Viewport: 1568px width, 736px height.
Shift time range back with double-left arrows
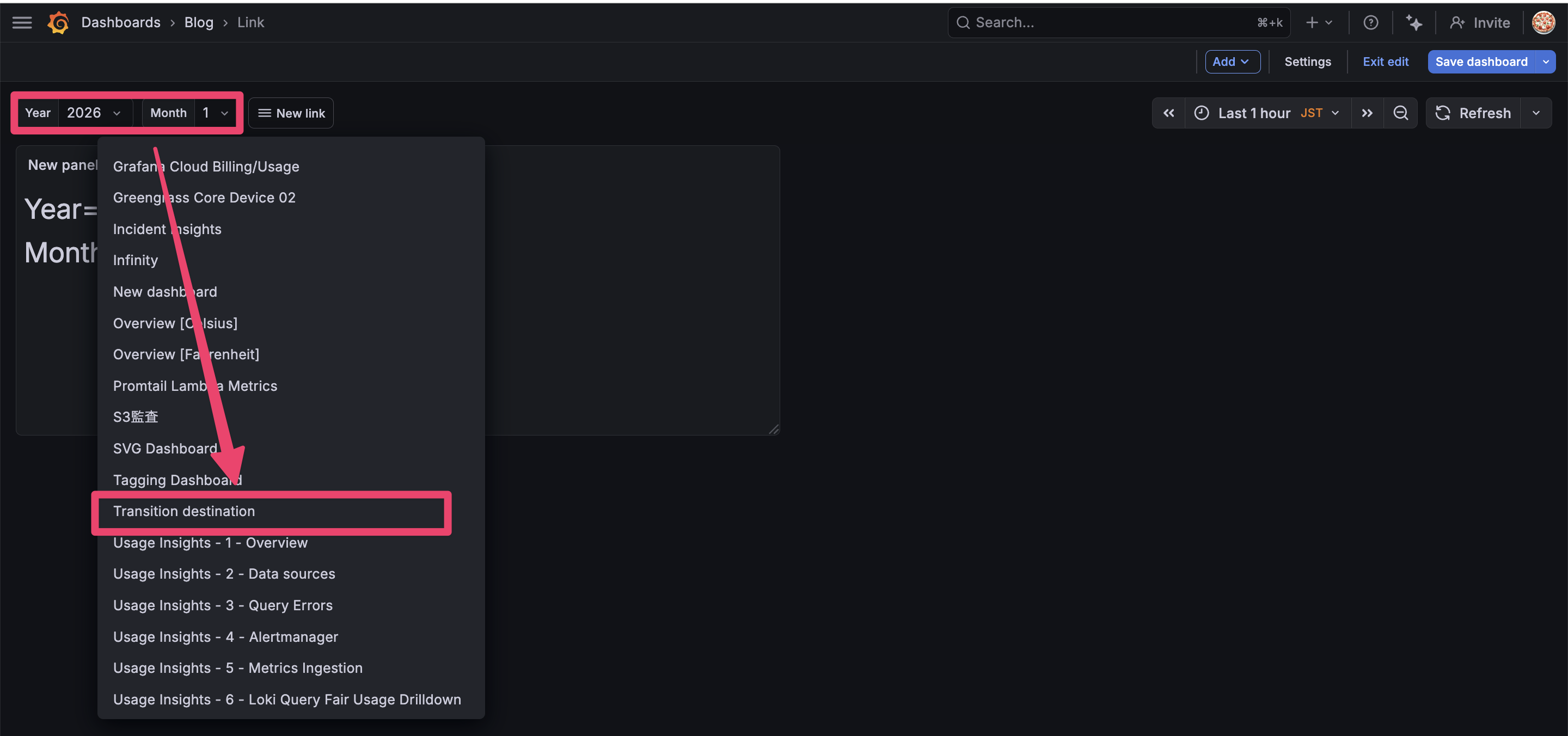tap(1168, 113)
